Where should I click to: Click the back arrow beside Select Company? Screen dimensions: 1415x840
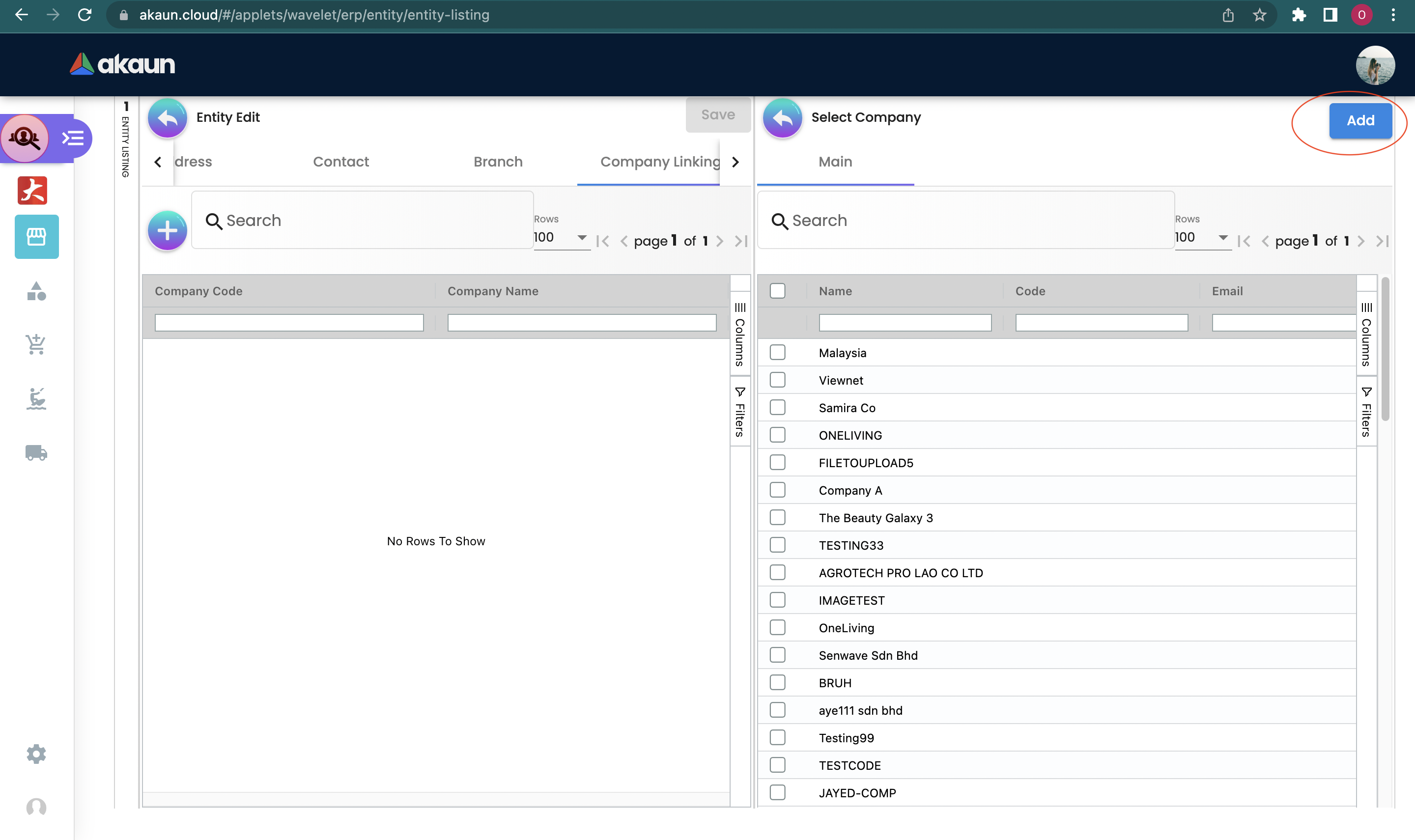coord(782,118)
